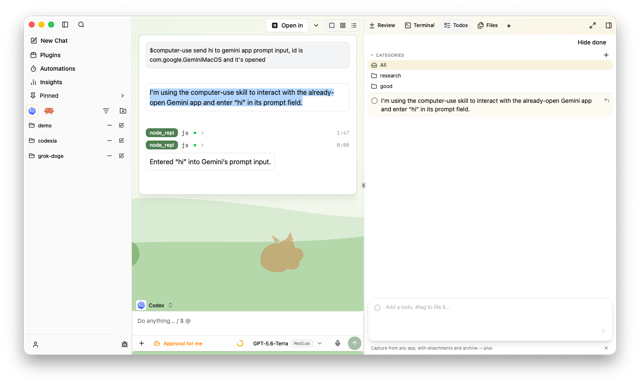640x386 pixels.
Task: Select the good category folder
Action: point(490,86)
